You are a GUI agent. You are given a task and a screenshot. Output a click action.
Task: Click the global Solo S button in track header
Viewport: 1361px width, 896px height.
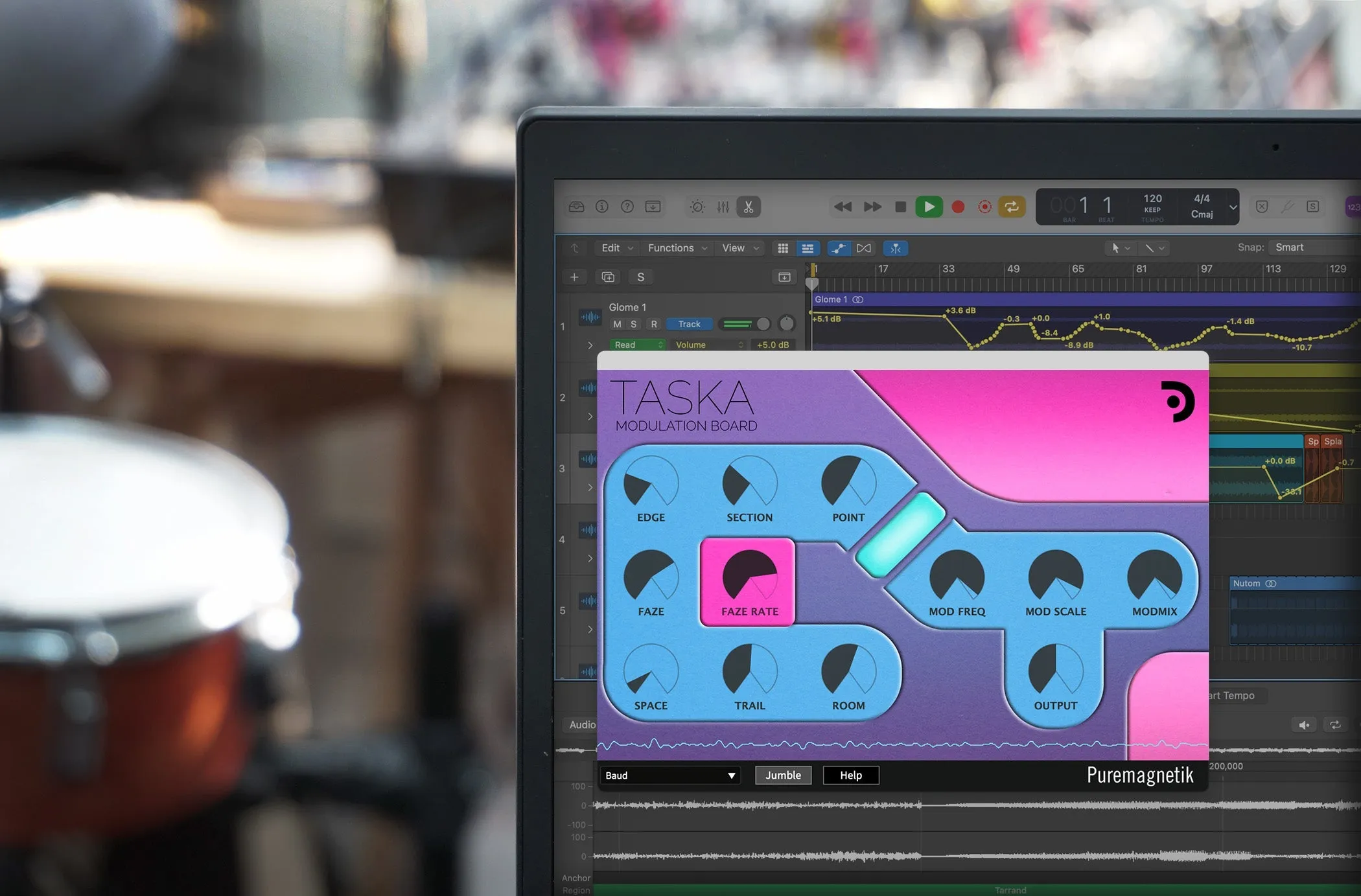pos(641,277)
